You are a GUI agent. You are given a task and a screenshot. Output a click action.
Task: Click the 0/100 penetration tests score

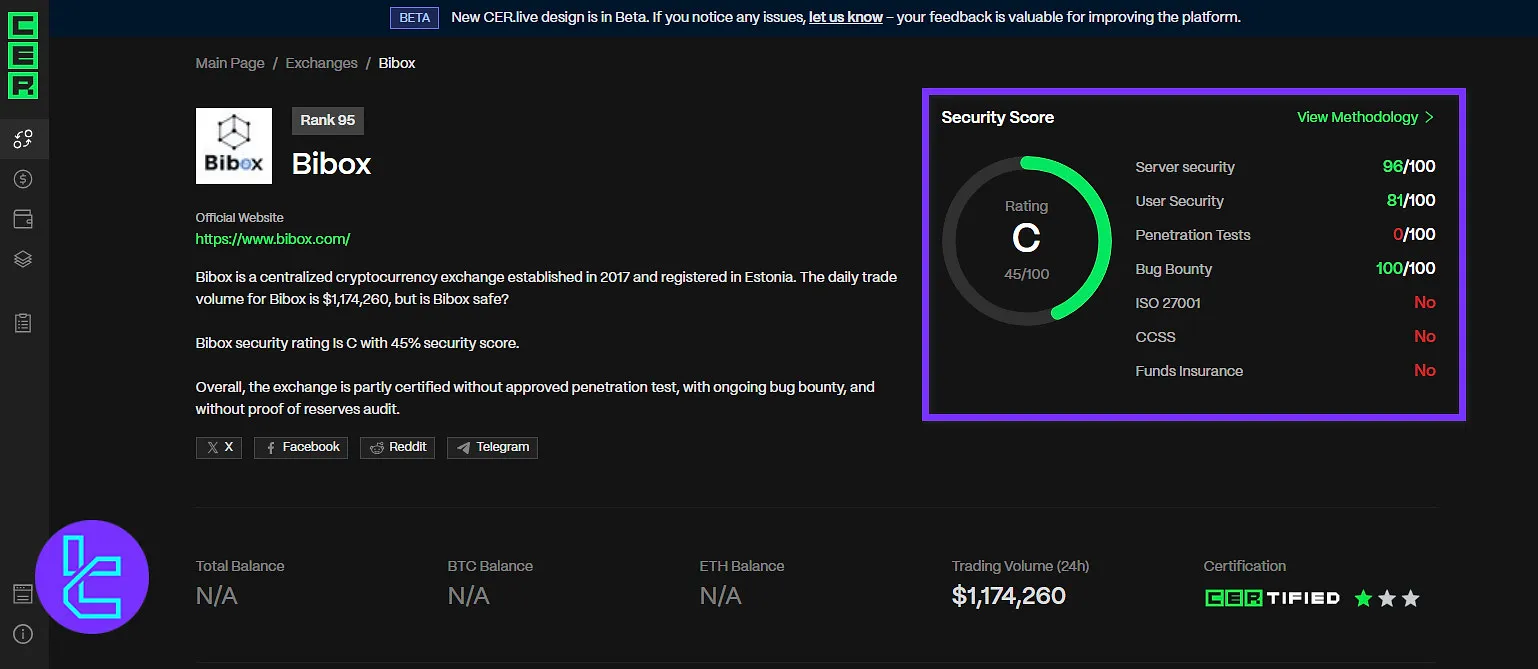pos(1414,235)
